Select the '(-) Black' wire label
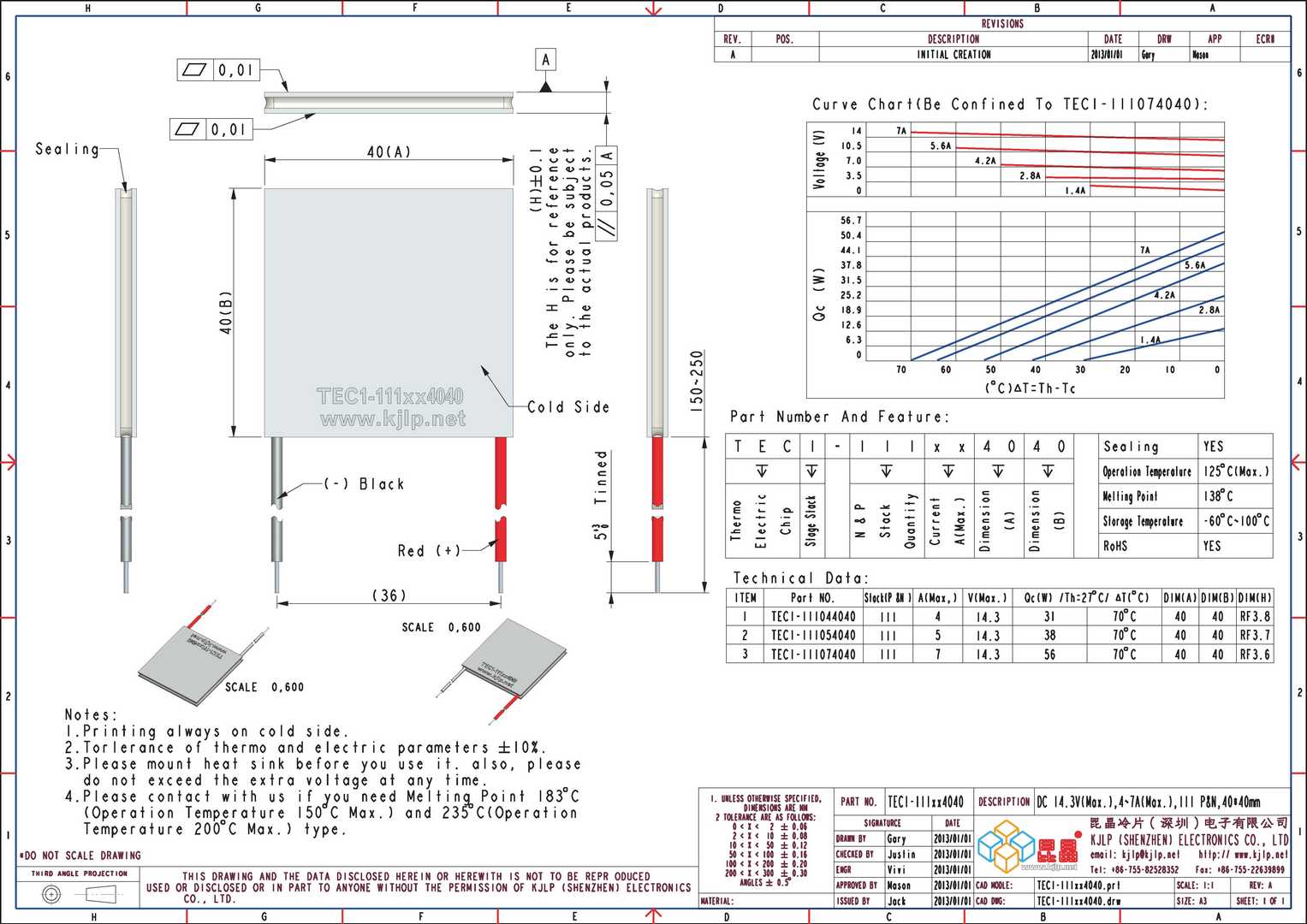The image size is (1307, 924). coord(364,484)
